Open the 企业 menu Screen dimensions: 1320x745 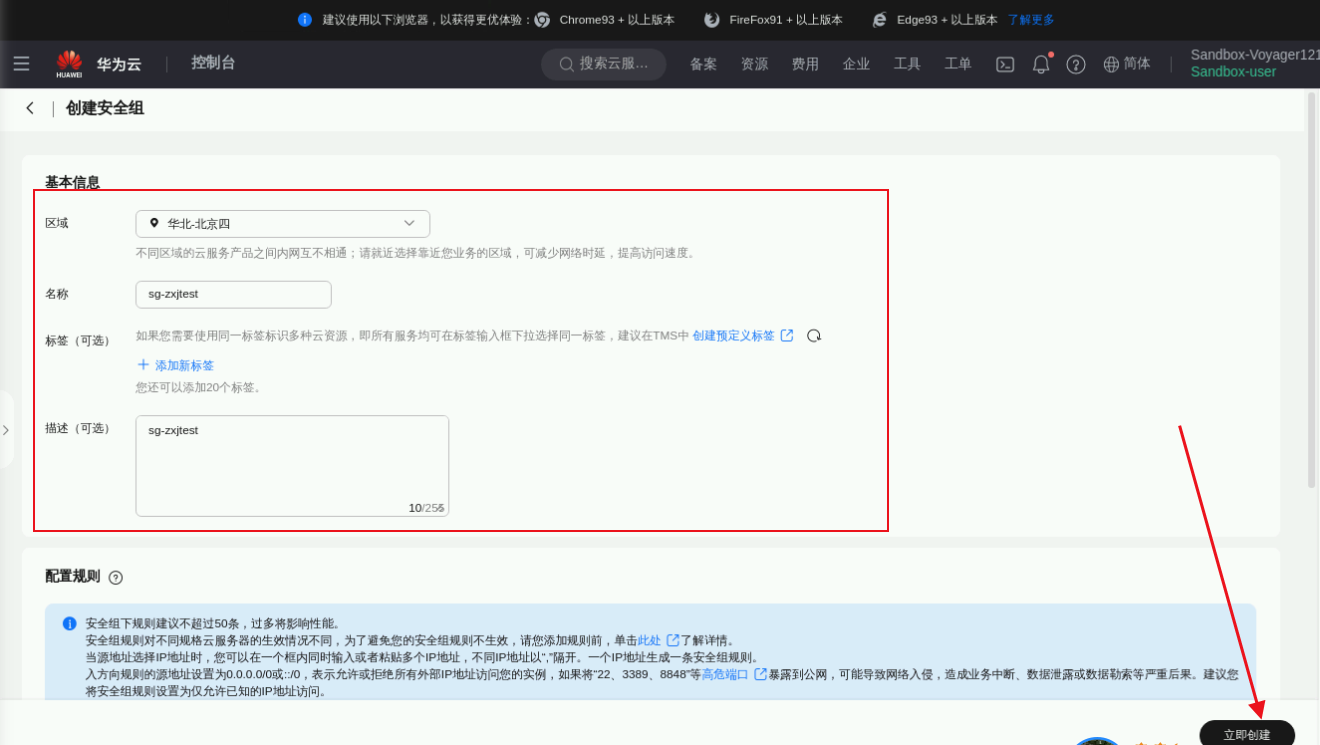[x=856, y=64]
